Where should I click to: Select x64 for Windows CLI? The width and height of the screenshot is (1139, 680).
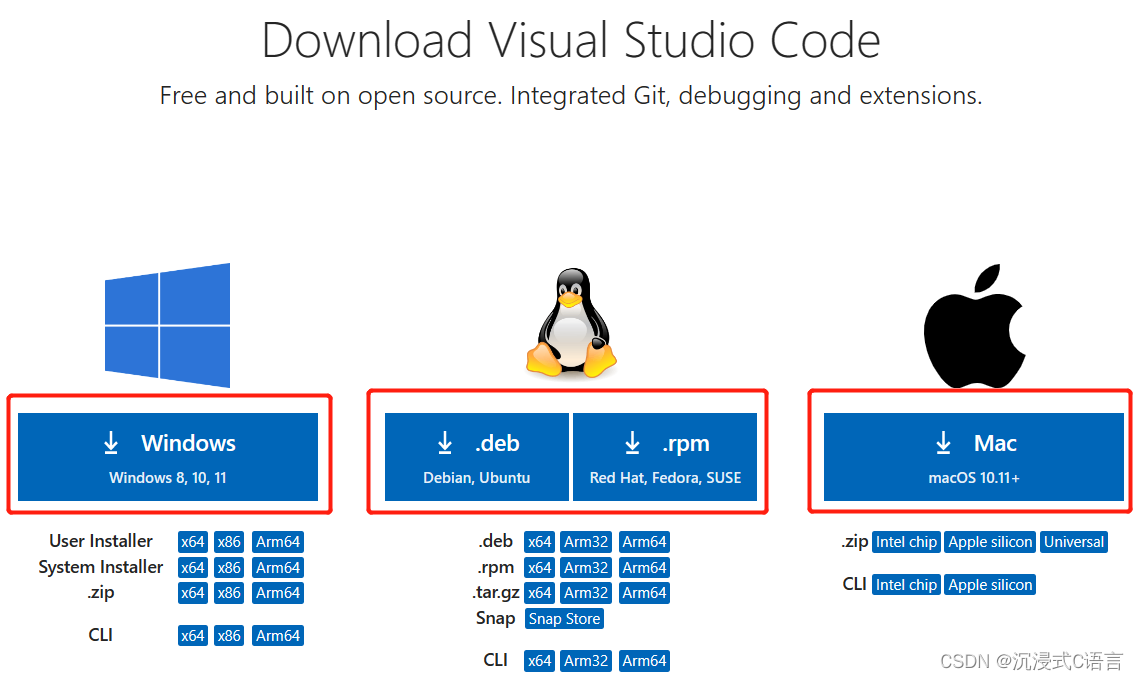pyautogui.click(x=192, y=636)
